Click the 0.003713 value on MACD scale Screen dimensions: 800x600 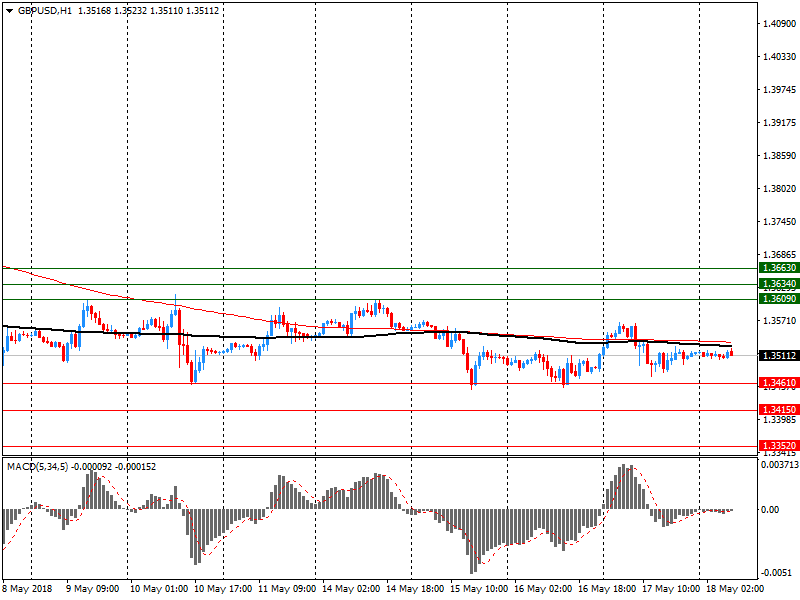pos(778,465)
